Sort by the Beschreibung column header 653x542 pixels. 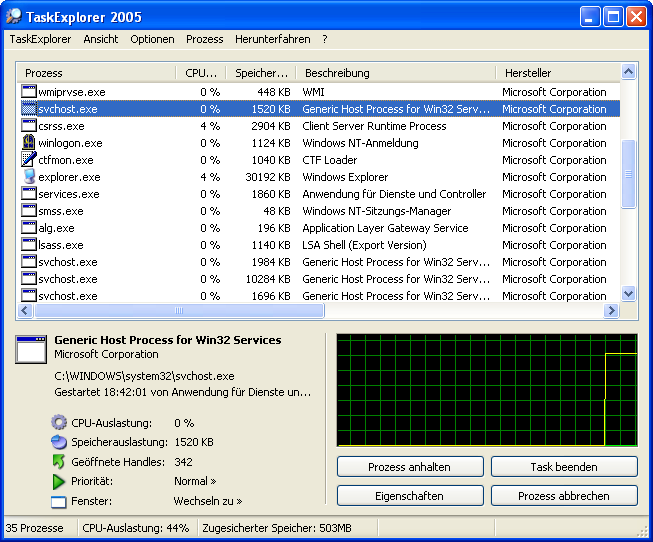(396, 73)
